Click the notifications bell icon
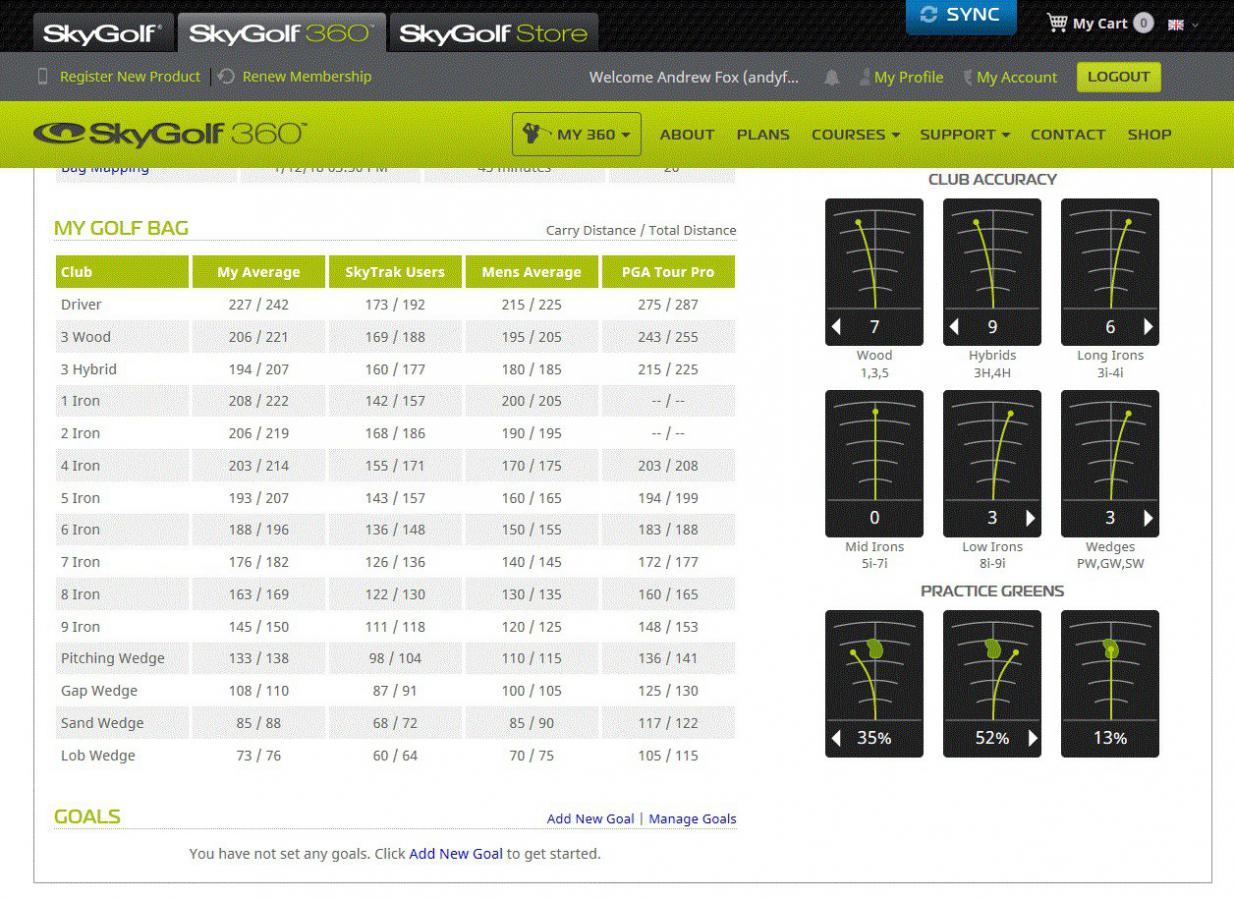Screen dimensions: 1234x900 (832, 77)
